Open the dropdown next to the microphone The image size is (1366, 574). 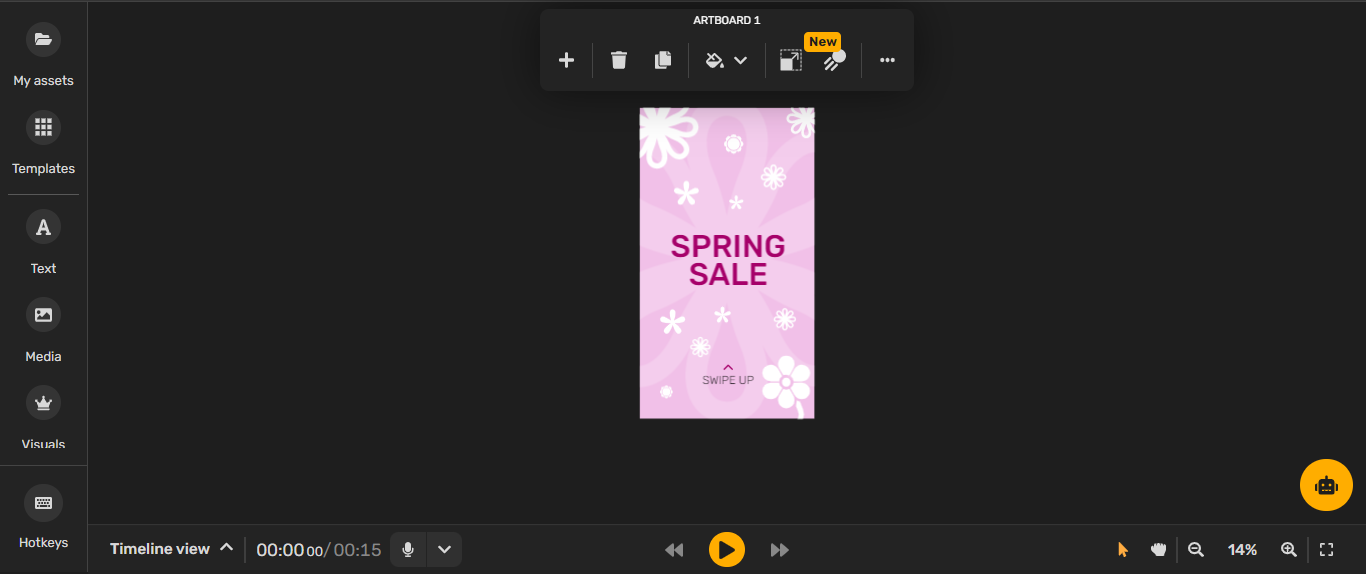445,549
